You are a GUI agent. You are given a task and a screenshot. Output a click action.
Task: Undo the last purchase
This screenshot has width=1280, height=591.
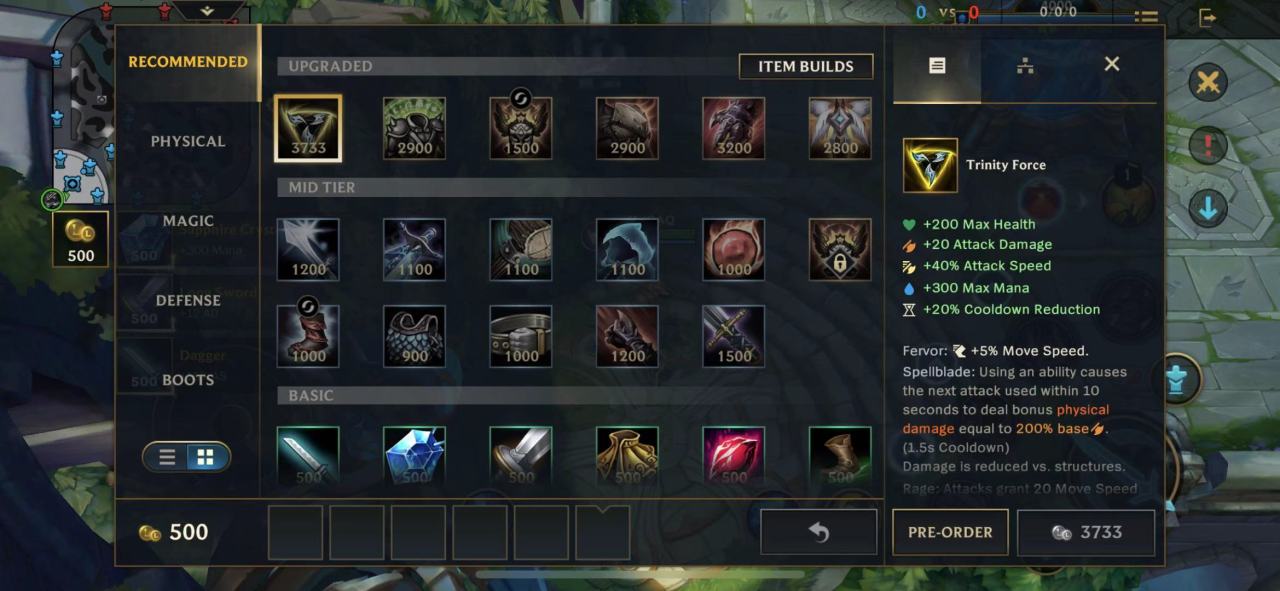click(819, 532)
